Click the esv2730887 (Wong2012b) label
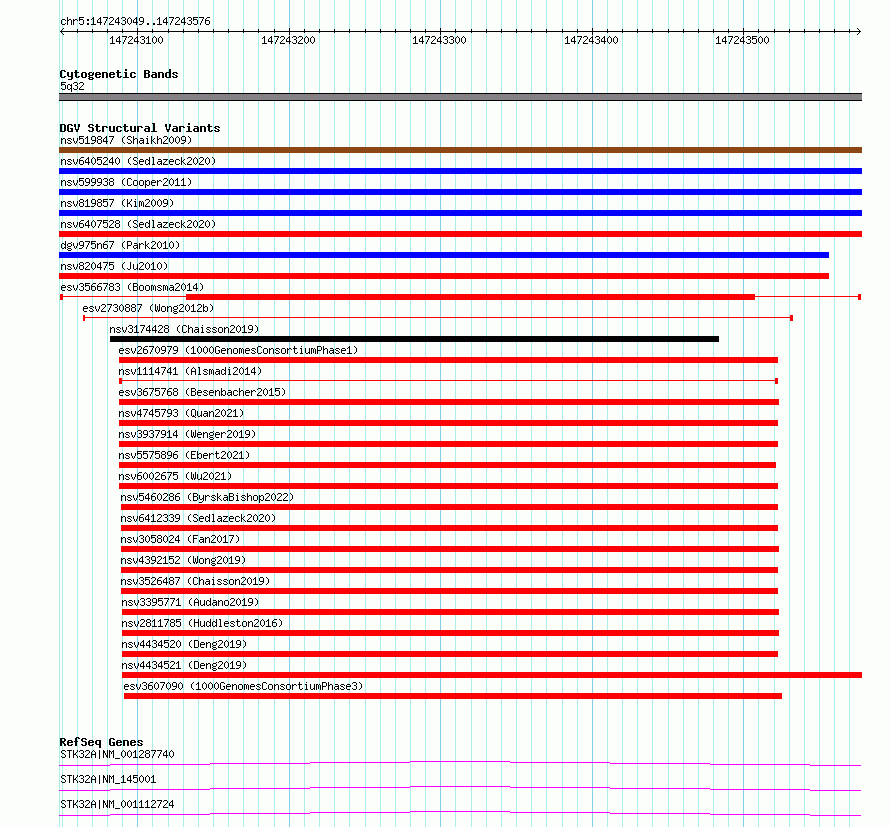890x827 pixels. click(148, 308)
